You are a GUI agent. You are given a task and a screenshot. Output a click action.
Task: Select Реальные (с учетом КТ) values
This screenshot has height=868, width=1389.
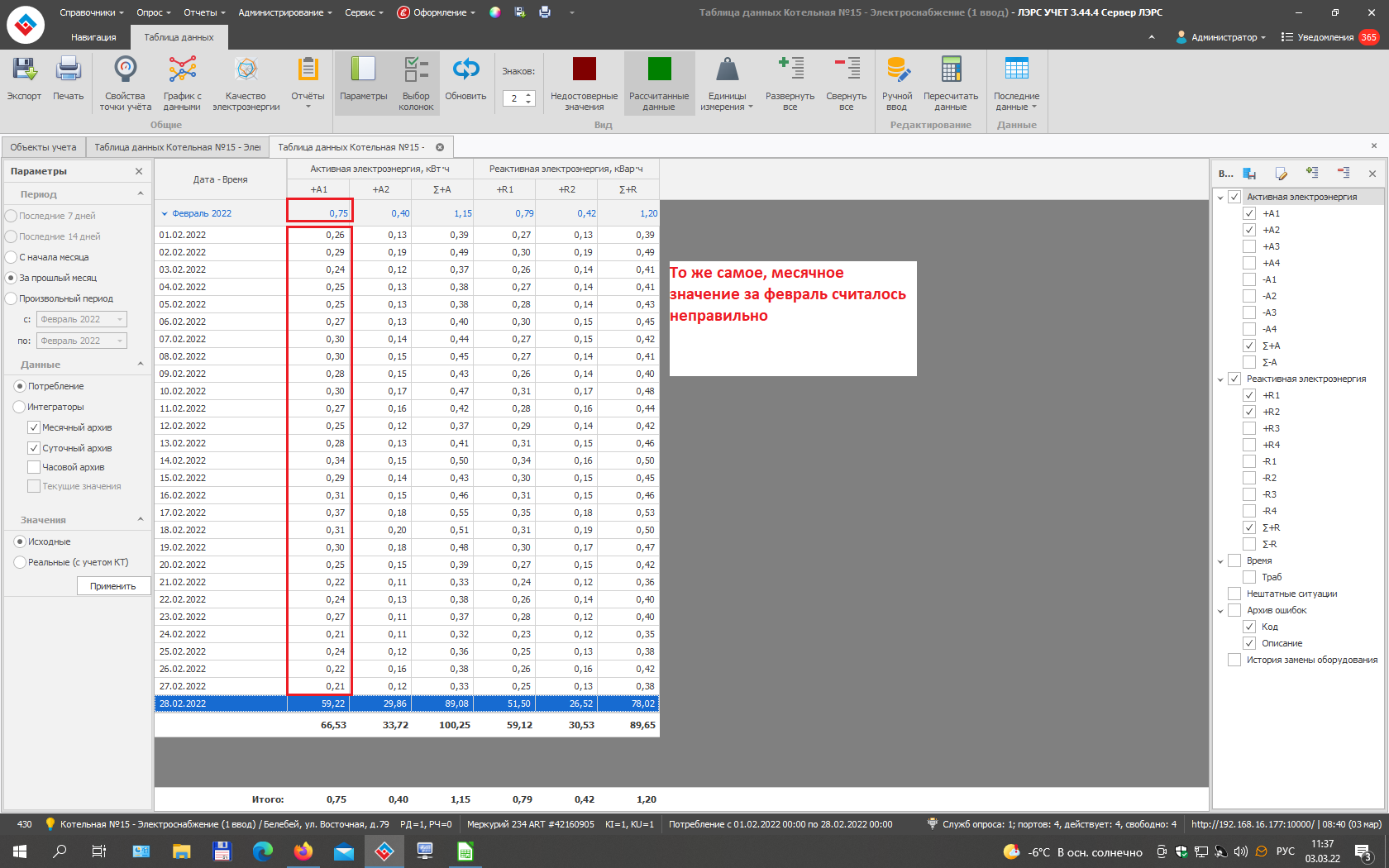point(20,562)
